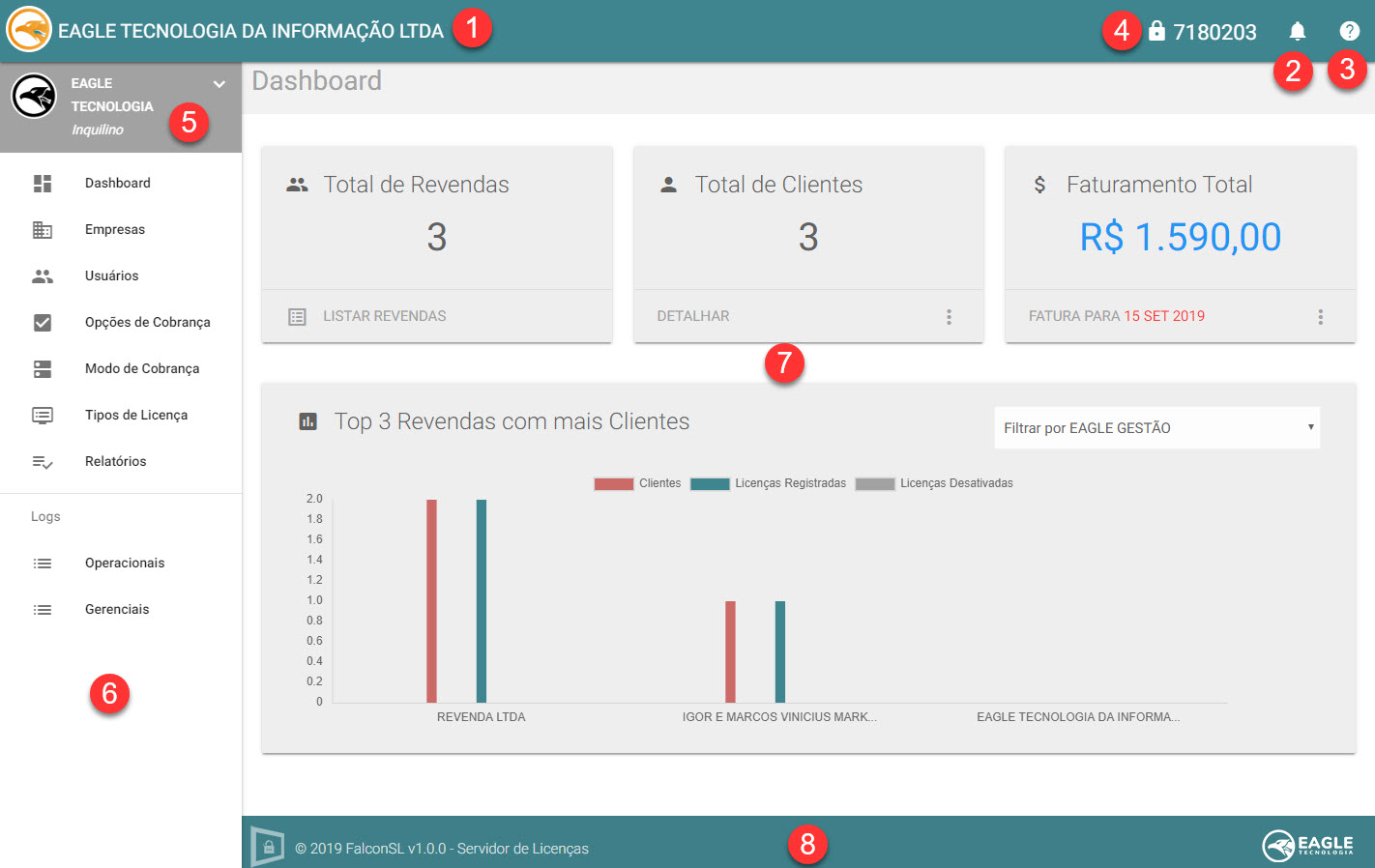Click the Usuários people icon
The width and height of the screenshot is (1375, 868).
[43, 276]
